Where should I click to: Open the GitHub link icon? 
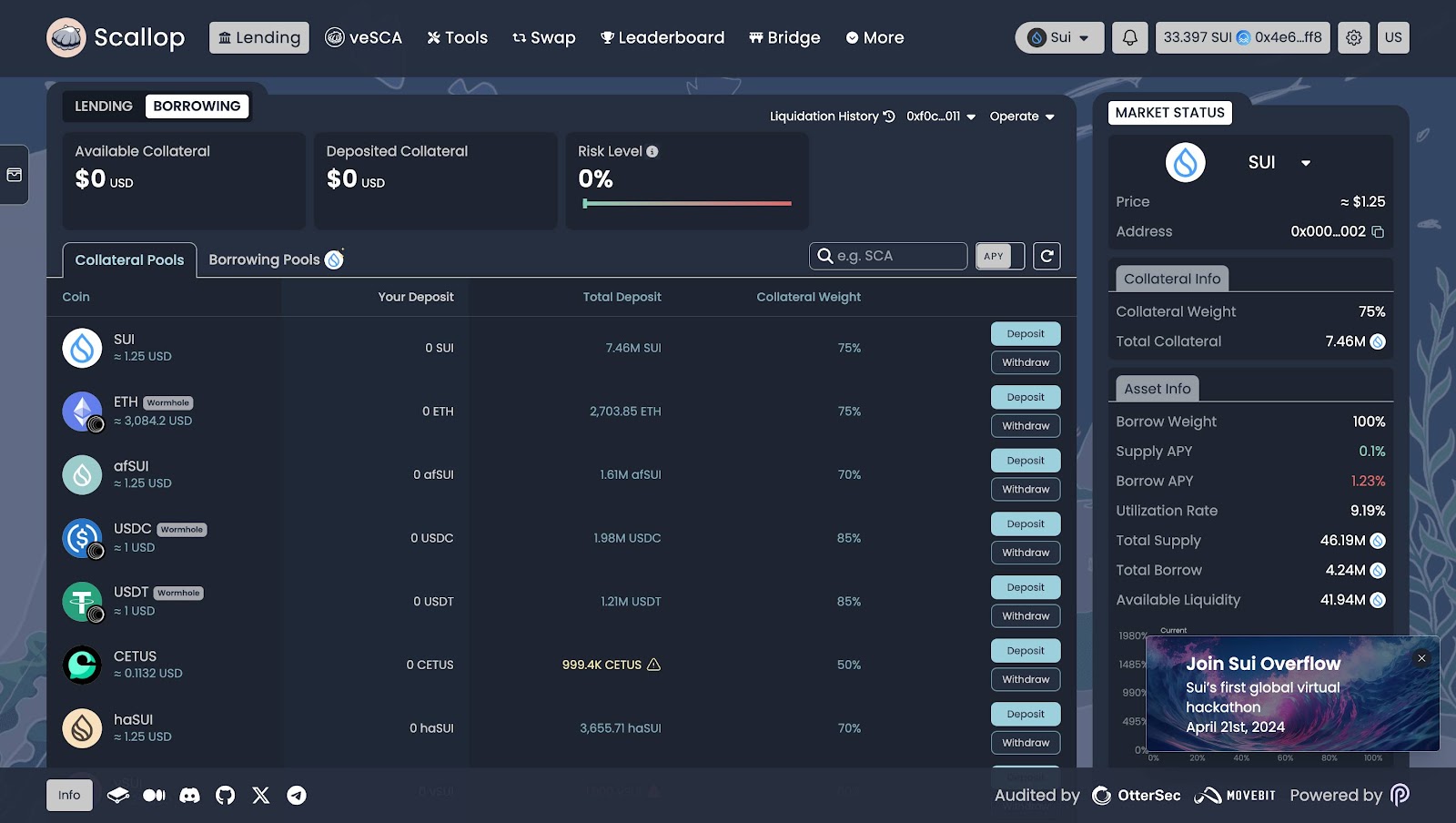226,795
